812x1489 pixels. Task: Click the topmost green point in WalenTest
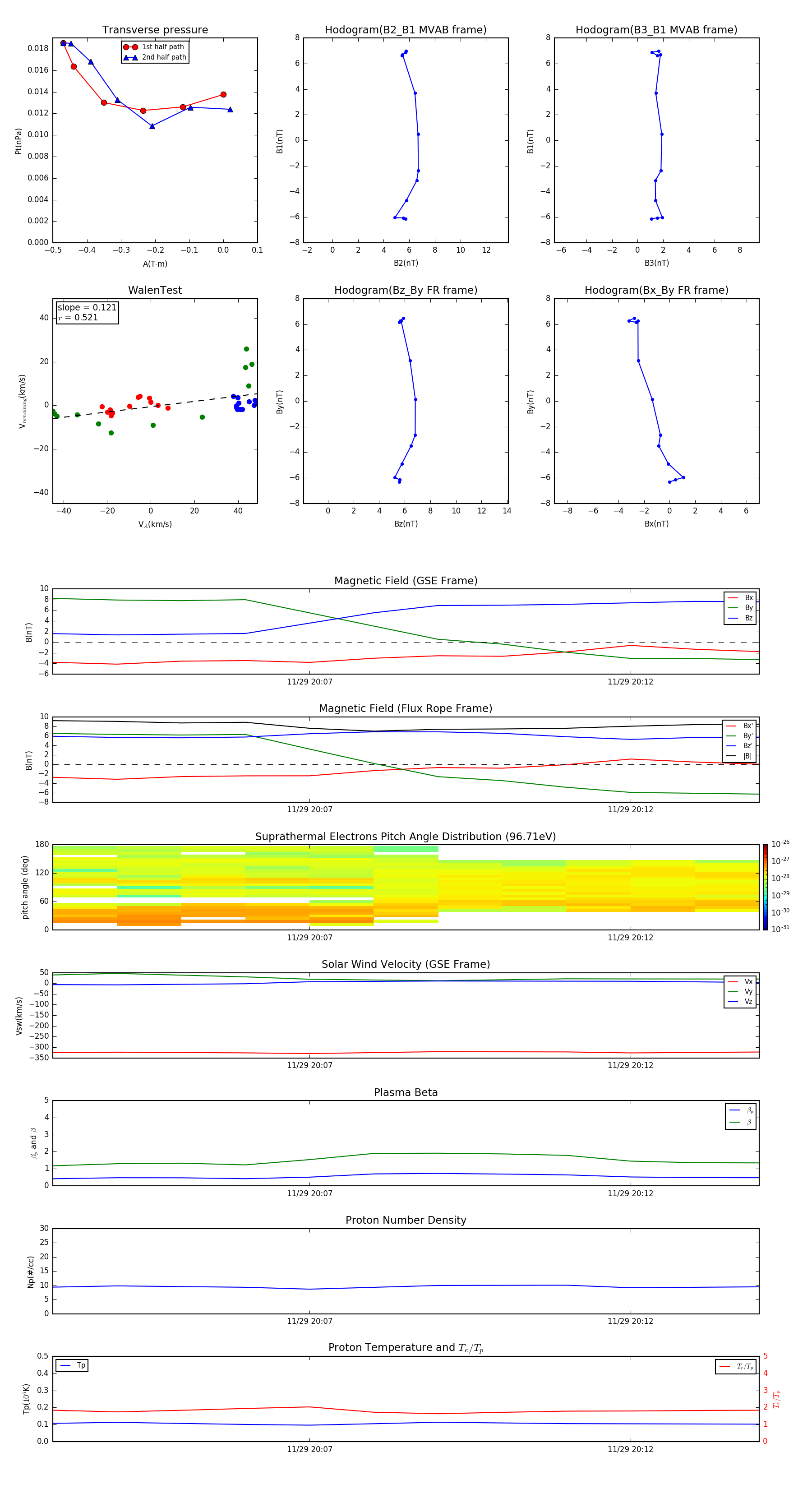(246, 349)
